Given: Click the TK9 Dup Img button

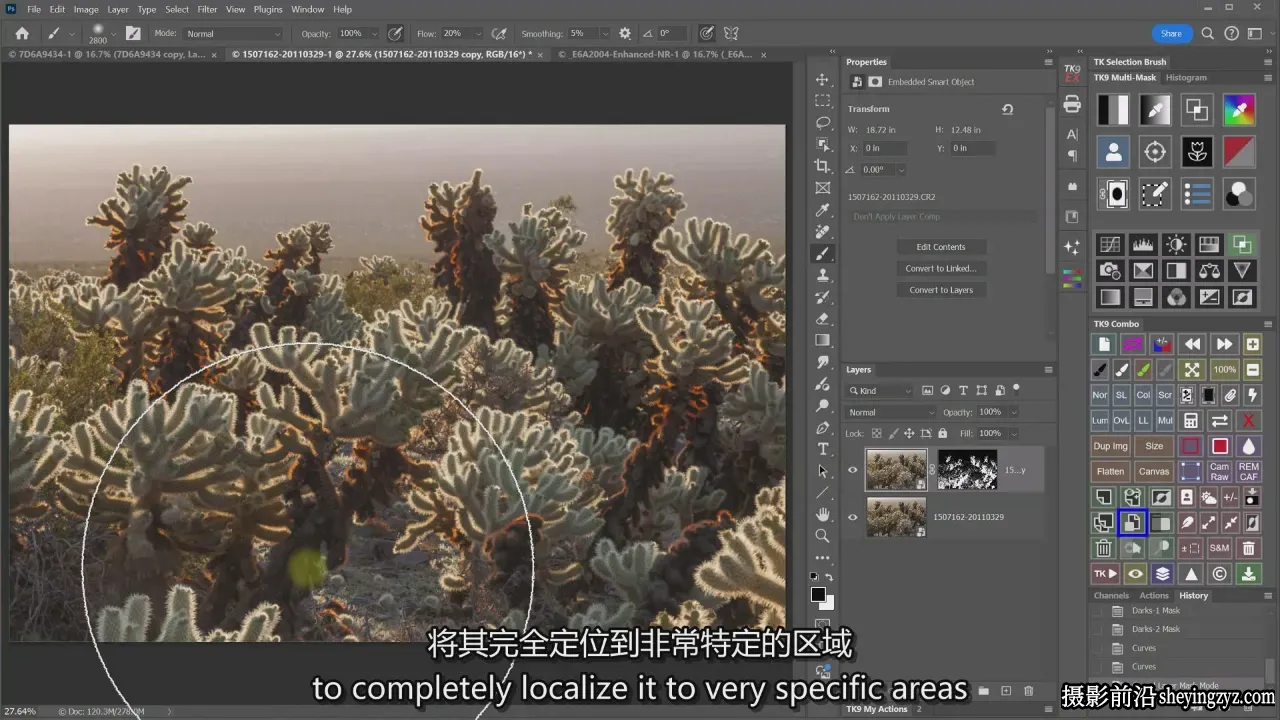Looking at the screenshot, I should pyautogui.click(x=1110, y=446).
